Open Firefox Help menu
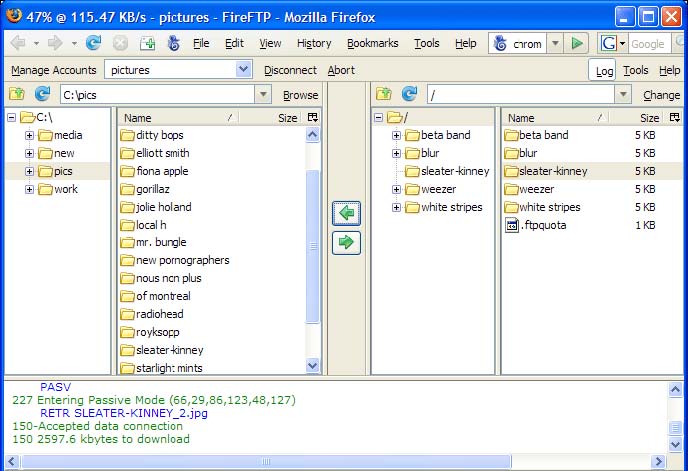This screenshot has width=688, height=471. point(466,43)
